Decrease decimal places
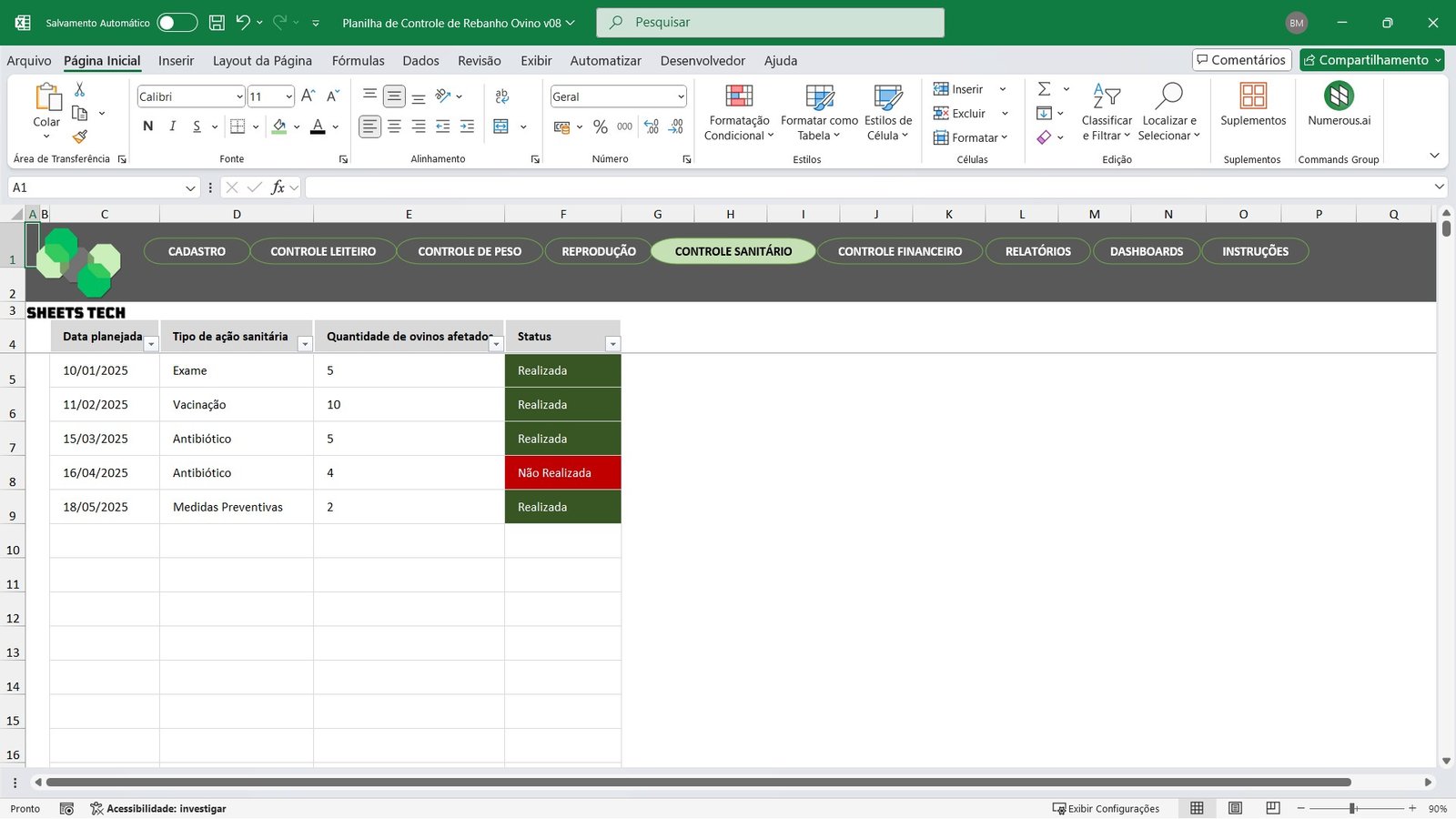1456x819 pixels. 676,126
